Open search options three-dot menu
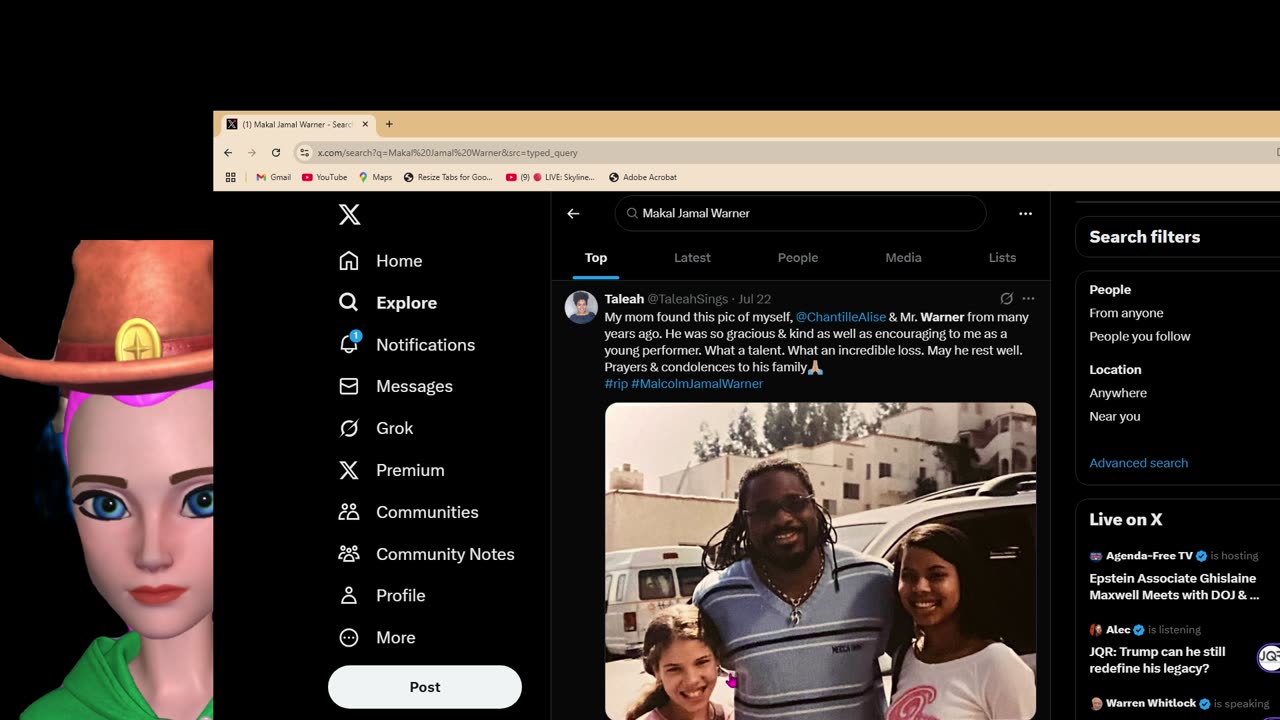The width and height of the screenshot is (1280, 720). [x=1025, y=213]
